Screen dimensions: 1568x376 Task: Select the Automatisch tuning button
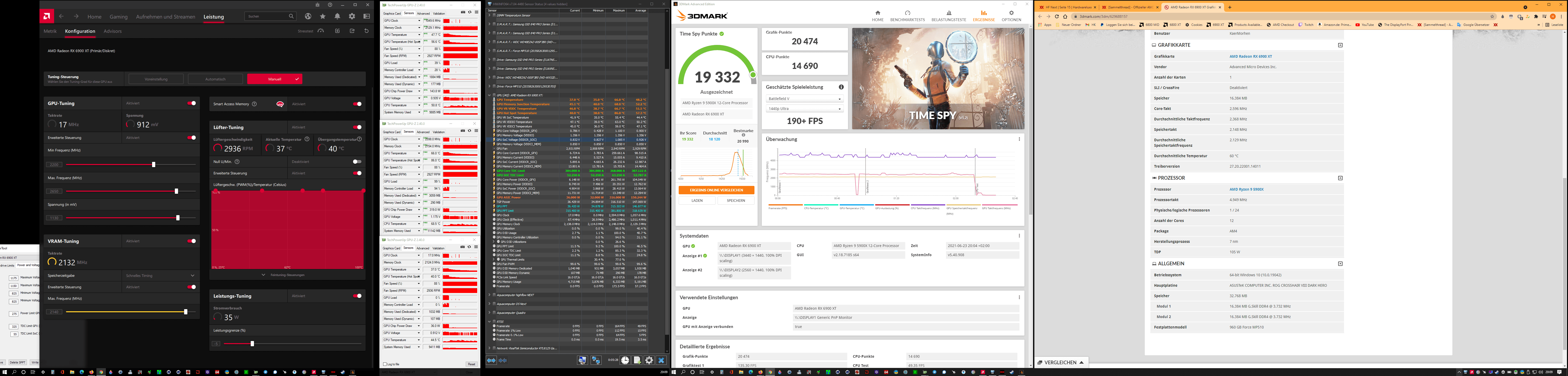point(216,79)
